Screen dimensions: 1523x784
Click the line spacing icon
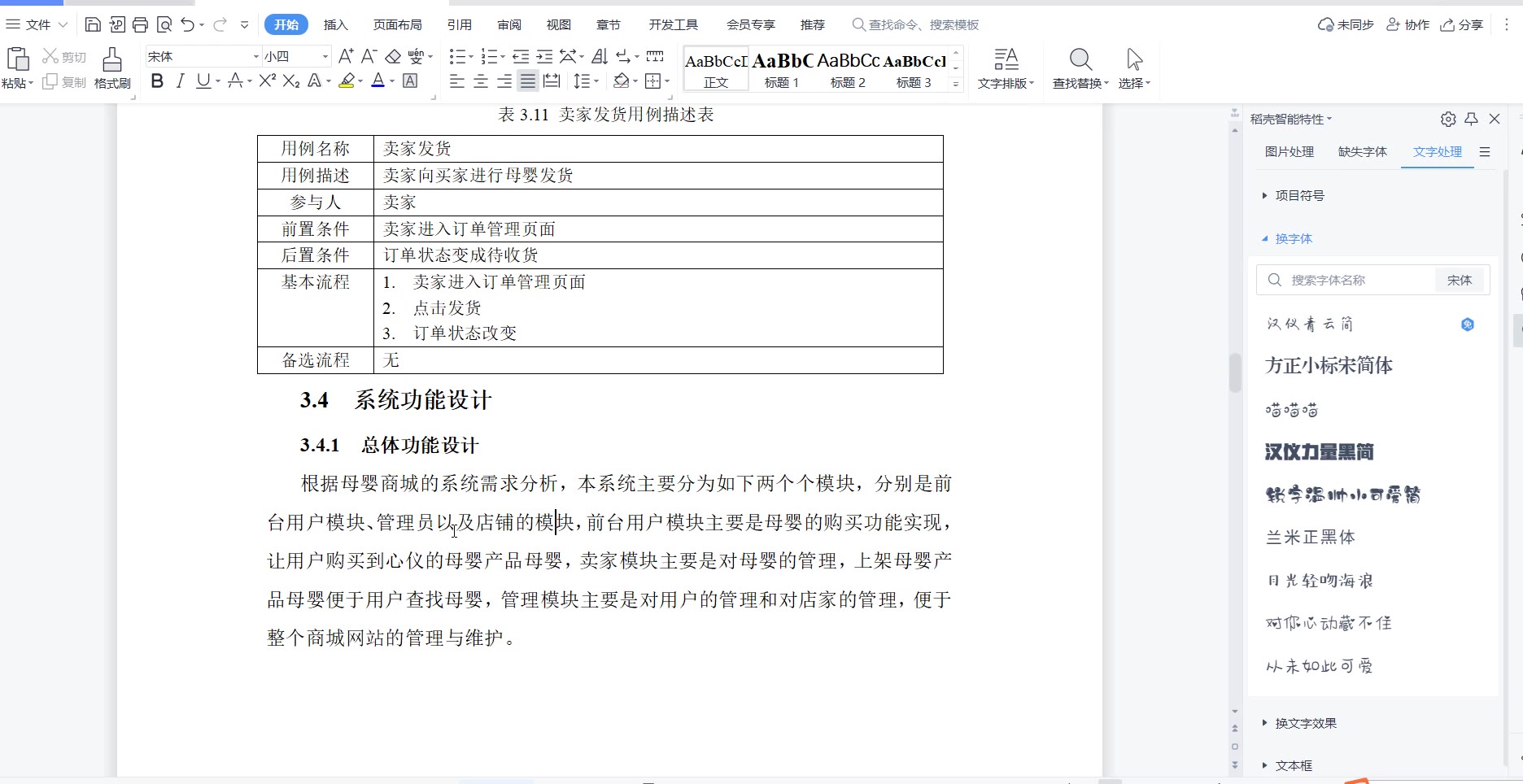582,81
